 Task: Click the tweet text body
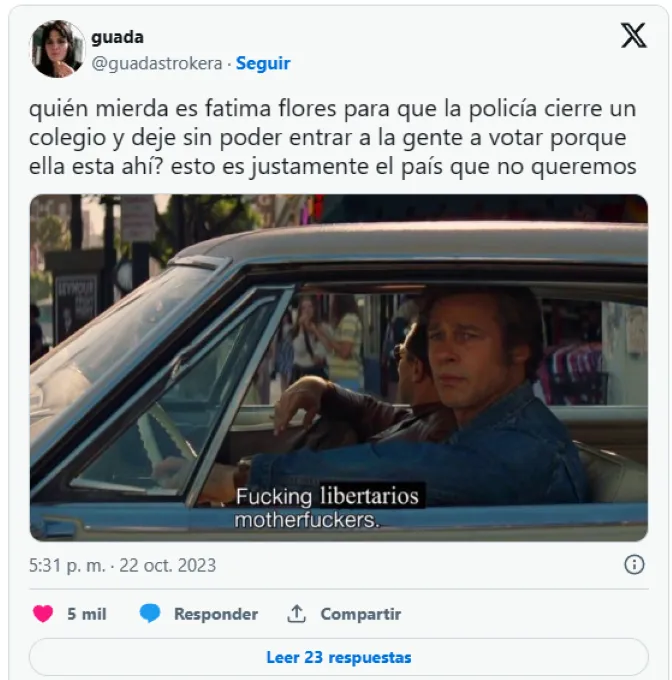click(x=333, y=137)
